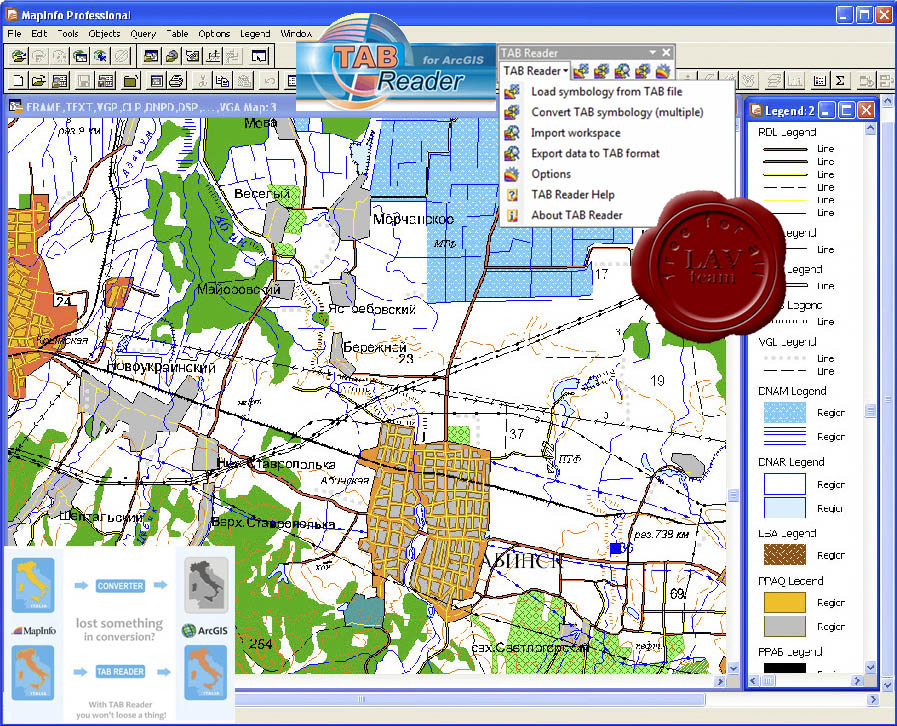Viewport: 897px width, 726px height.
Task: Select Export data to TAB format
Action: [618, 153]
